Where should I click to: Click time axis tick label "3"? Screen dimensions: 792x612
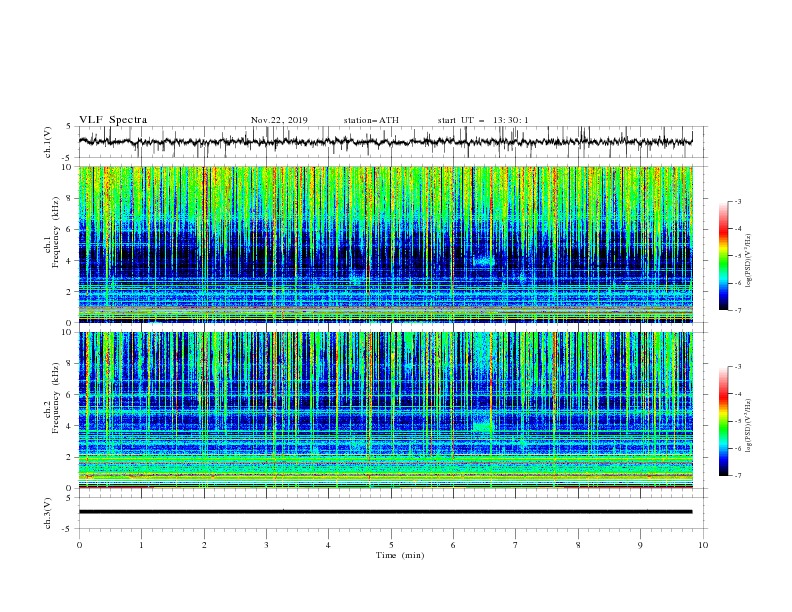tap(266, 545)
